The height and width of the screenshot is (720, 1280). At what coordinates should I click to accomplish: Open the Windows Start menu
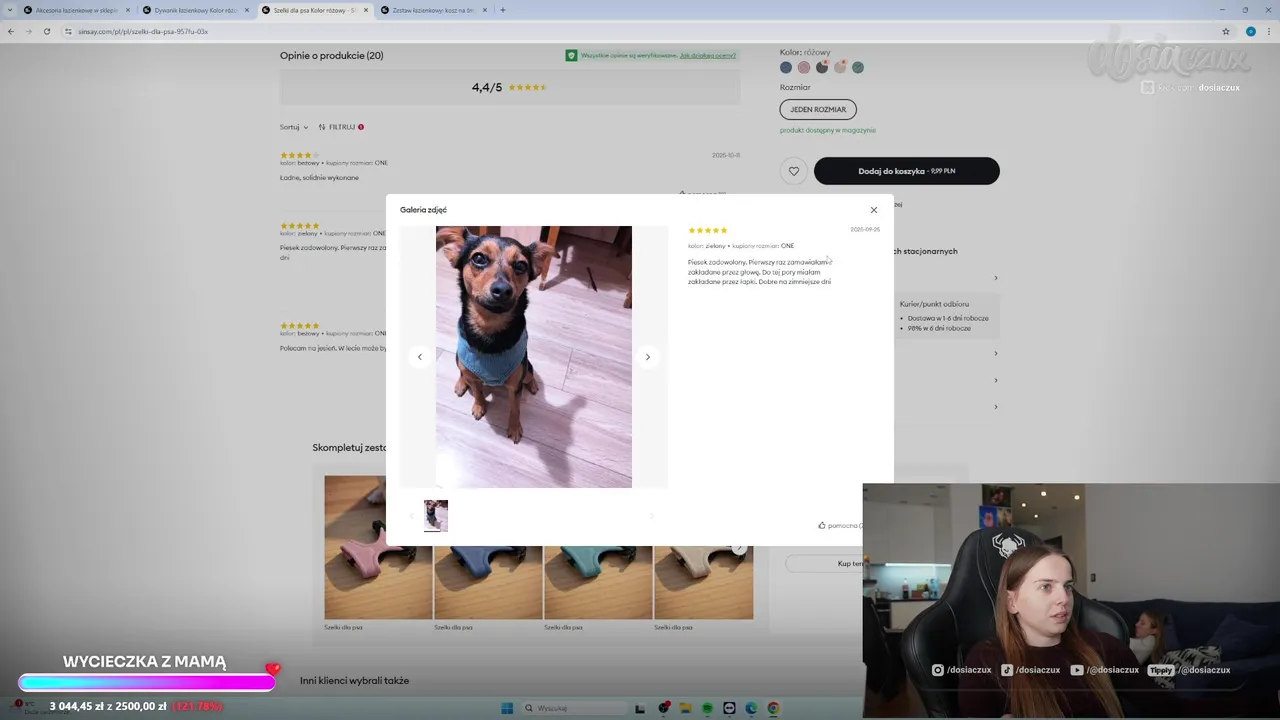(x=507, y=708)
